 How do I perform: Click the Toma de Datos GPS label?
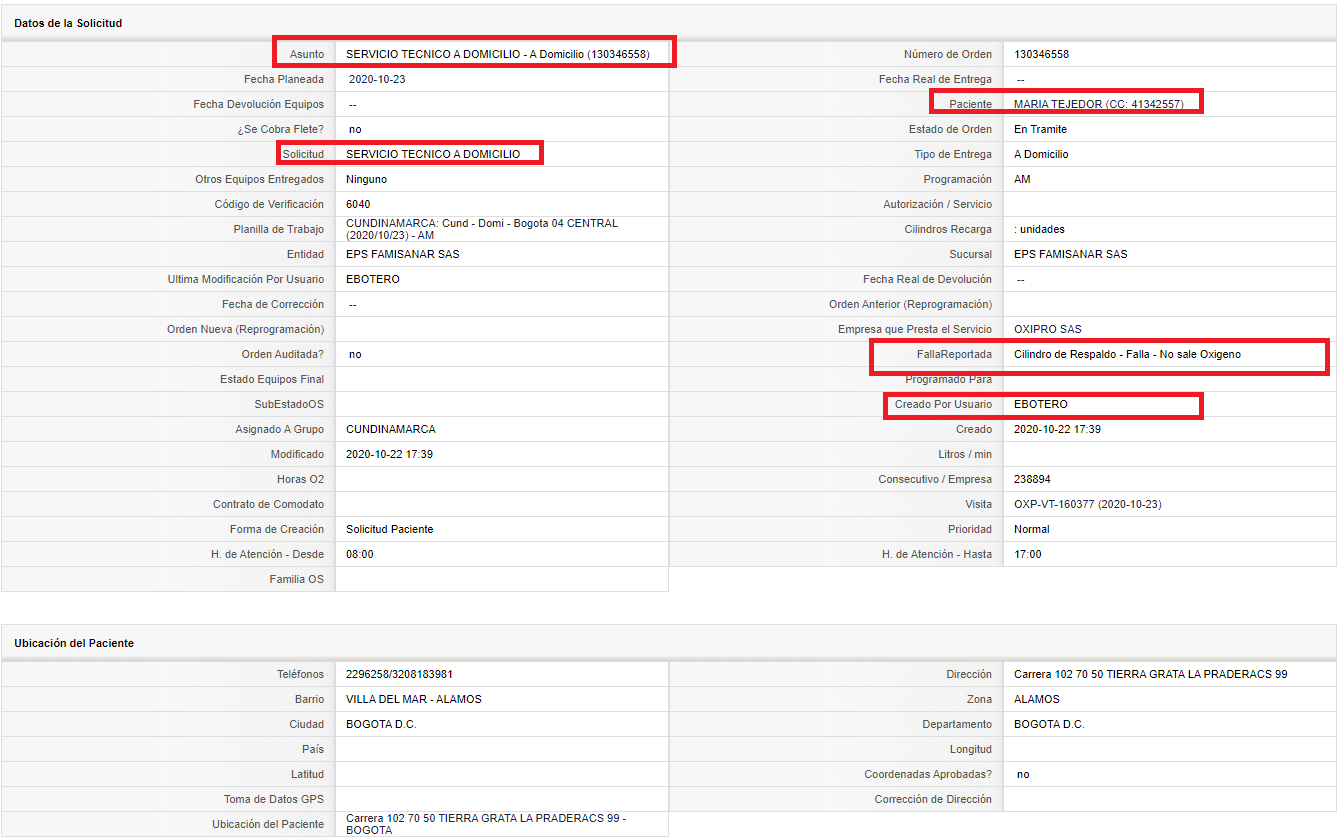[x=274, y=799]
